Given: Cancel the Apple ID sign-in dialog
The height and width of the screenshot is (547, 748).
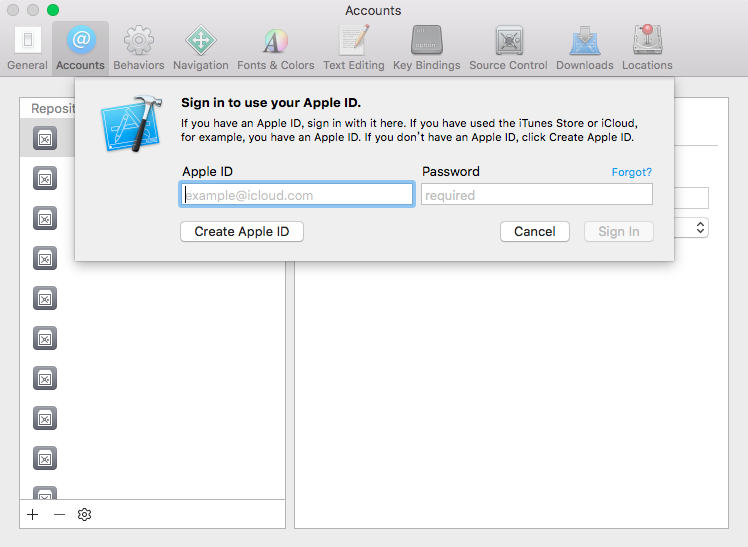Looking at the screenshot, I should 534,231.
